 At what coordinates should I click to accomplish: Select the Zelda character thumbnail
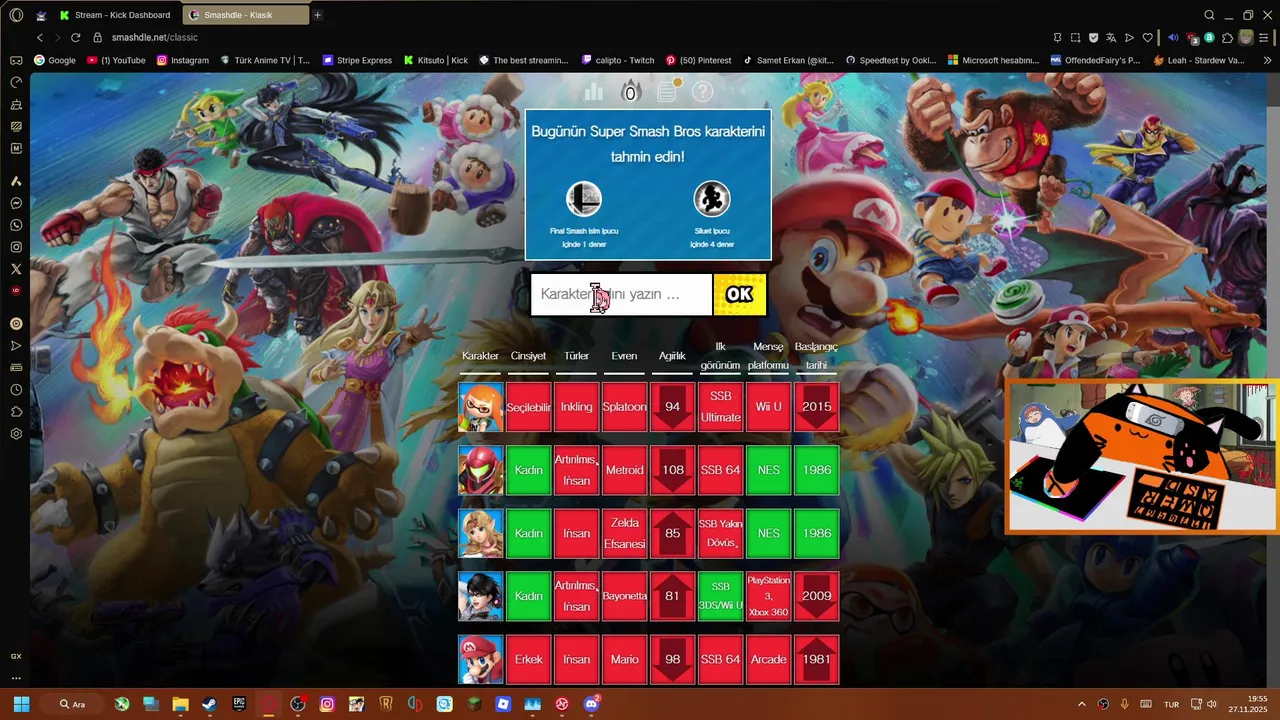pyautogui.click(x=480, y=533)
